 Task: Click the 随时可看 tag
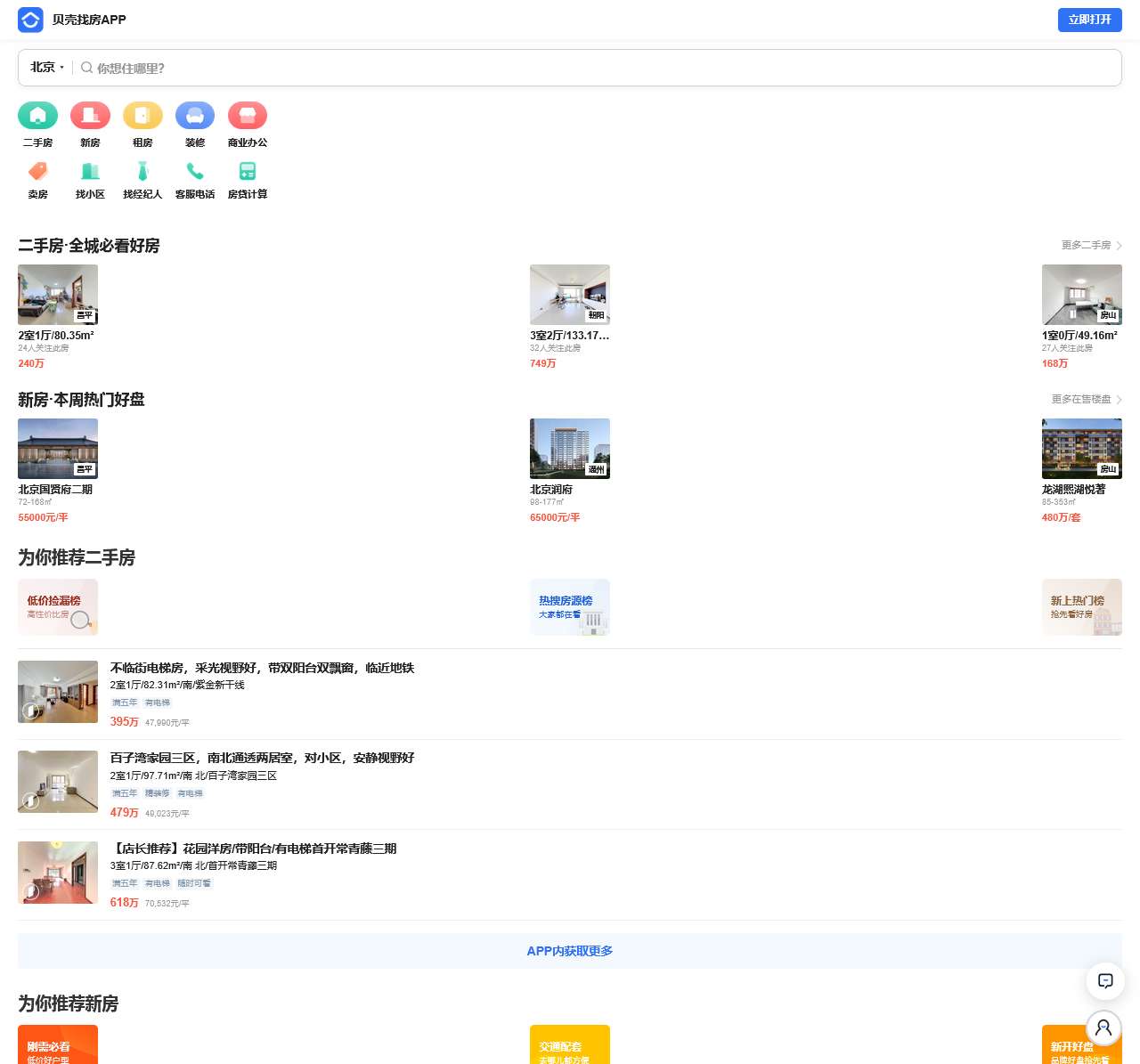click(194, 883)
